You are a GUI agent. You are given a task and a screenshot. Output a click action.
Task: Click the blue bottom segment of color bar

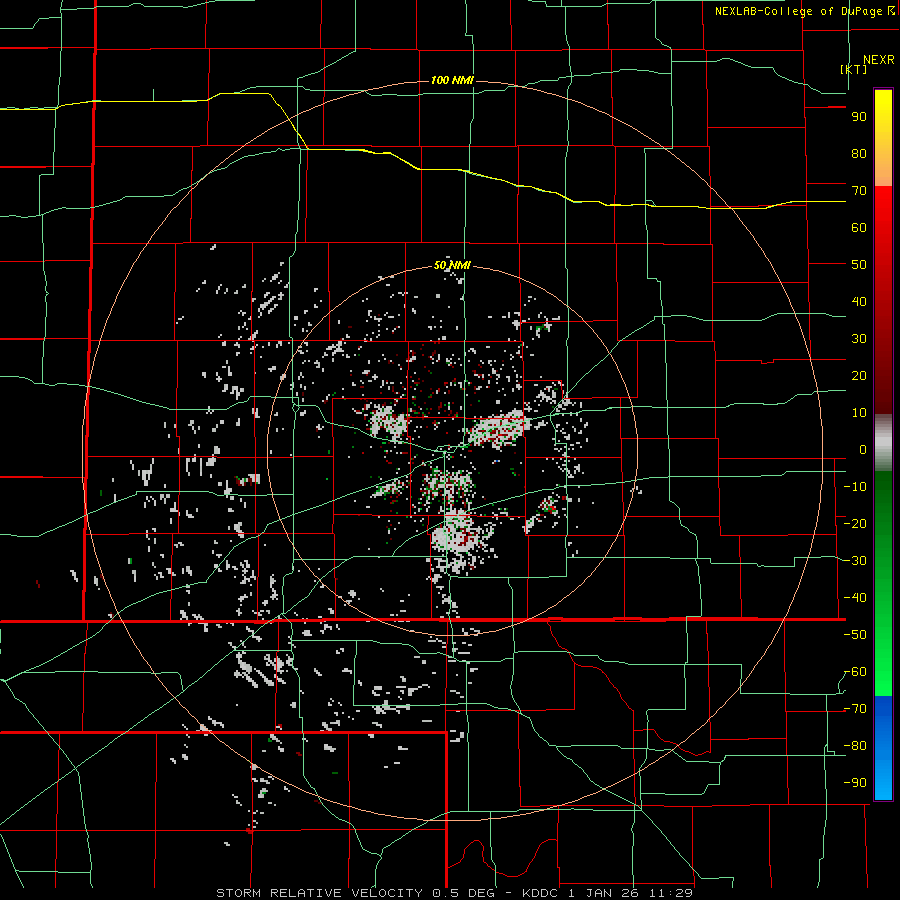coord(883,748)
